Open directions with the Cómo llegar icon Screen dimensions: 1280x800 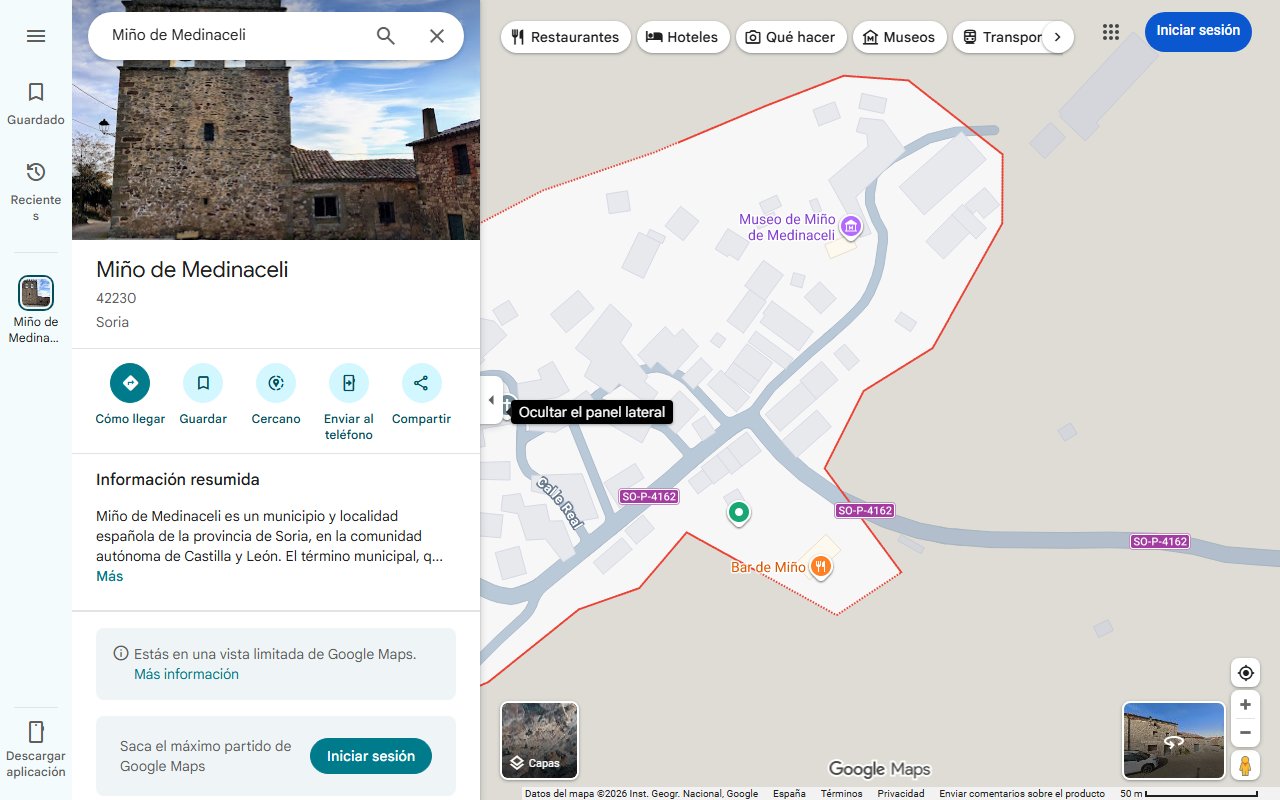pyautogui.click(x=129, y=383)
